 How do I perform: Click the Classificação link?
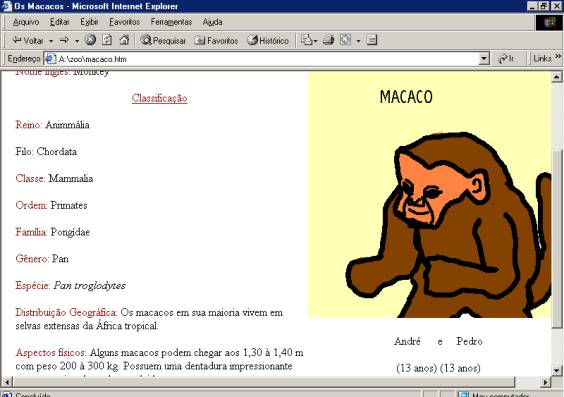click(x=159, y=98)
